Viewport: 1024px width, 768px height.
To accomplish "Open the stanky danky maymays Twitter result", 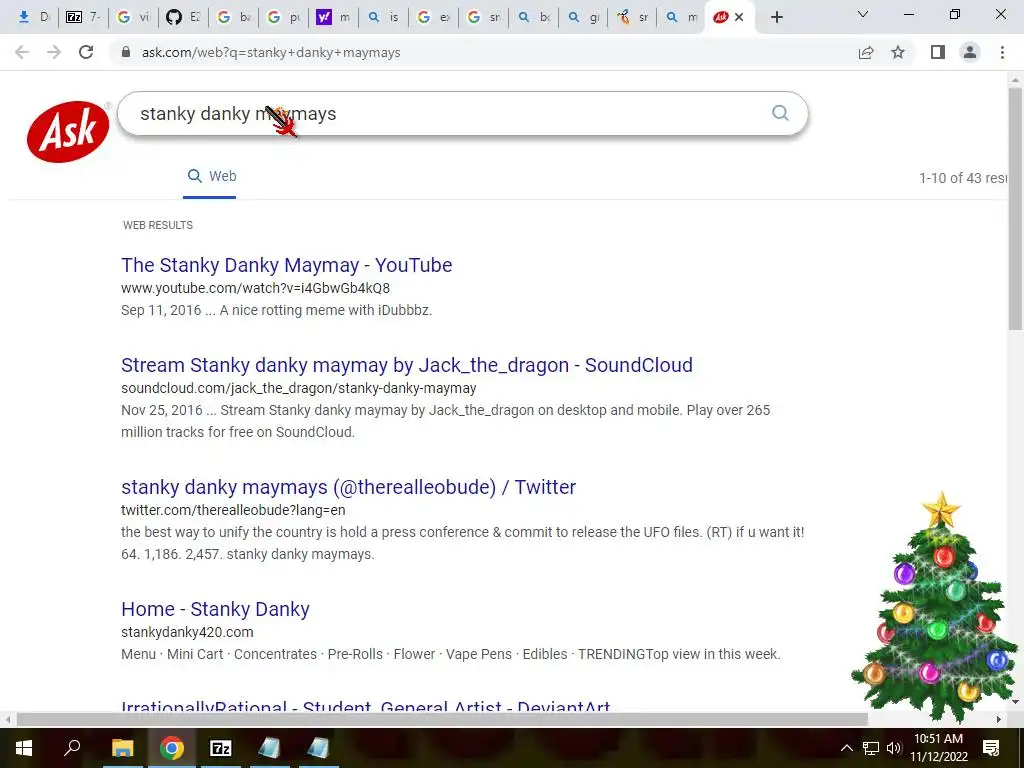I will pos(348,487).
